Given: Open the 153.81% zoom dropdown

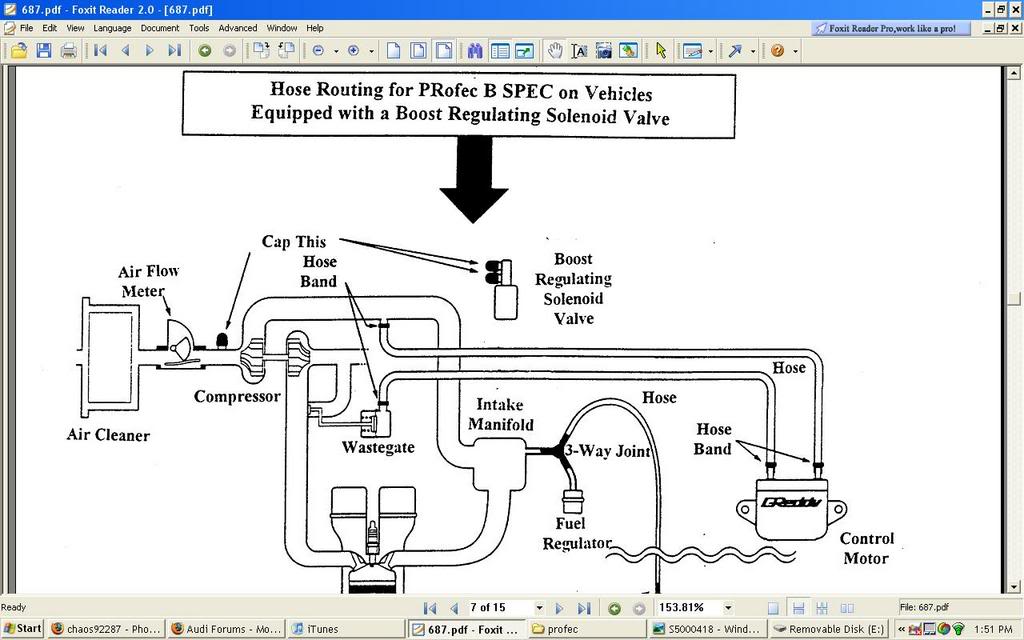Looking at the screenshot, I should [728, 608].
